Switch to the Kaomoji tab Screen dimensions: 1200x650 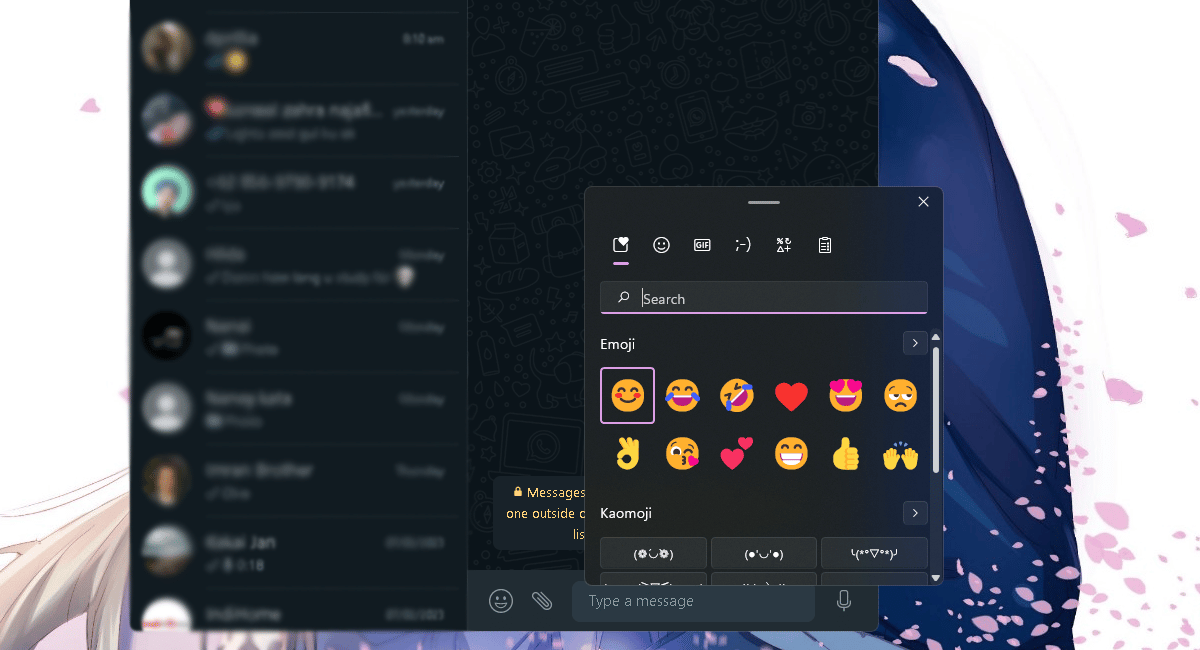[743, 245]
